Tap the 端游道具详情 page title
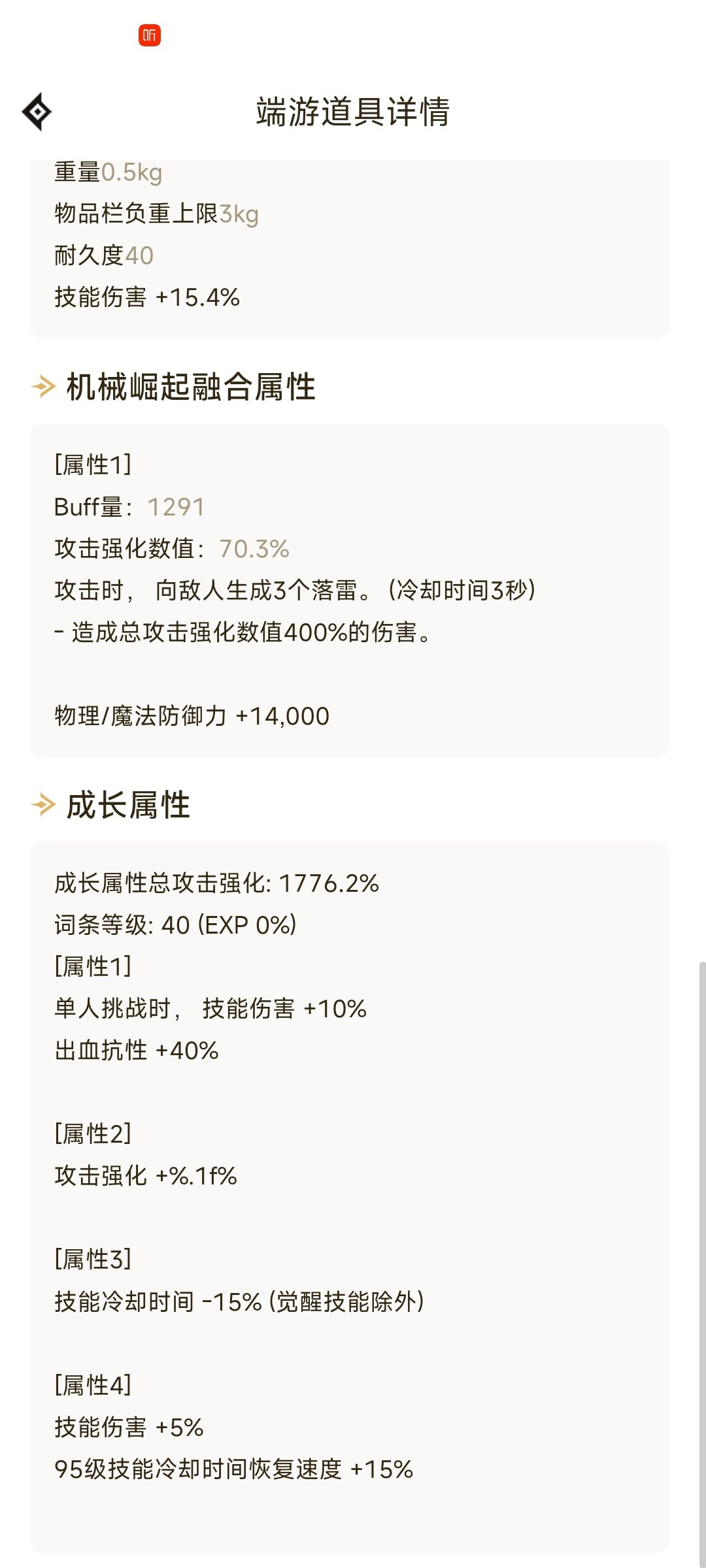This screenshot has width=706, height=1568. [353, 112]
